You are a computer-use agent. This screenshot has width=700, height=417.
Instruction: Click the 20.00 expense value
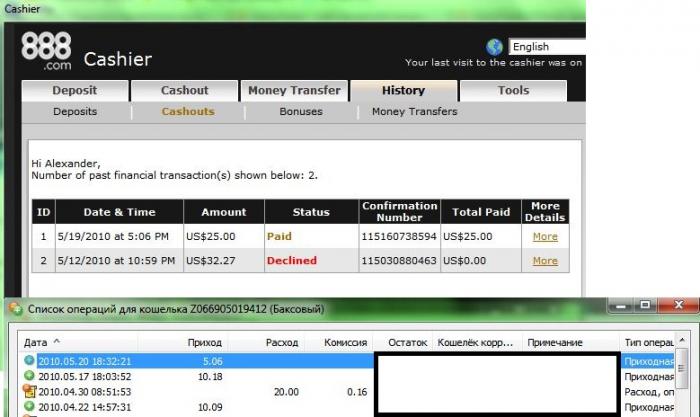pyautogui.click(x=286, y=392)
